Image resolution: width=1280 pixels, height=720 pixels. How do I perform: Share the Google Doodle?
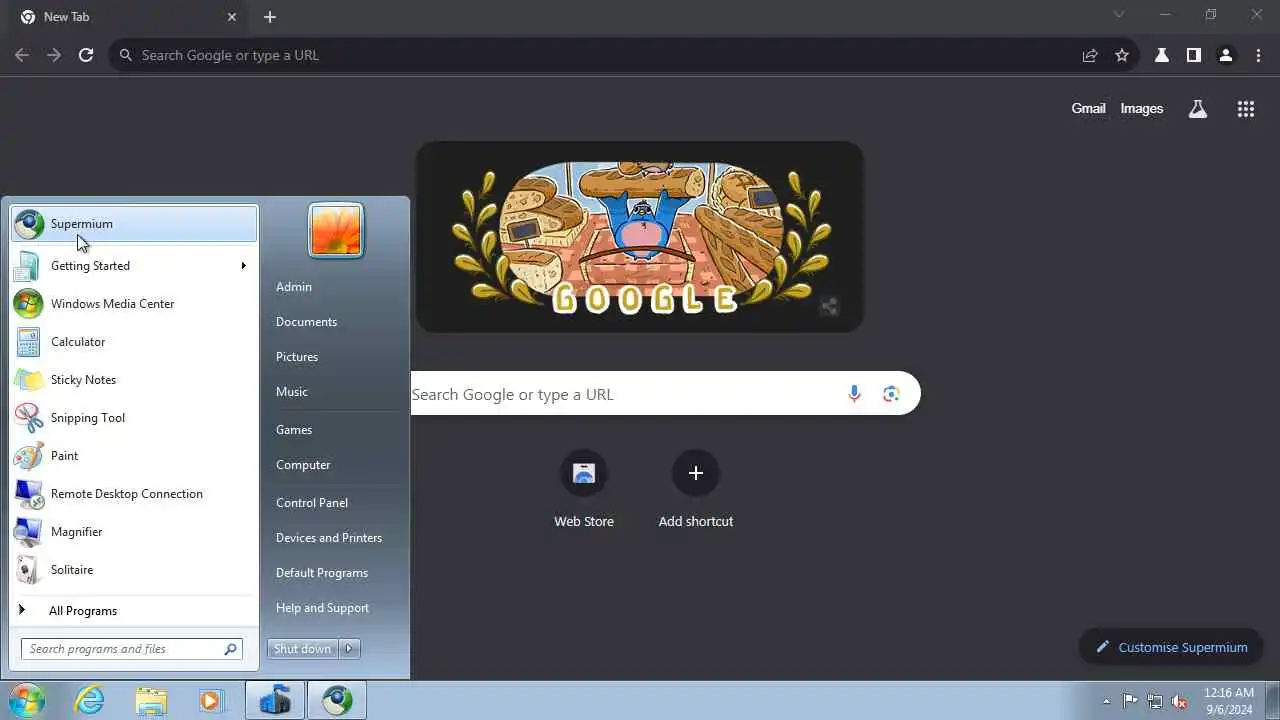[x=829, y=307]
